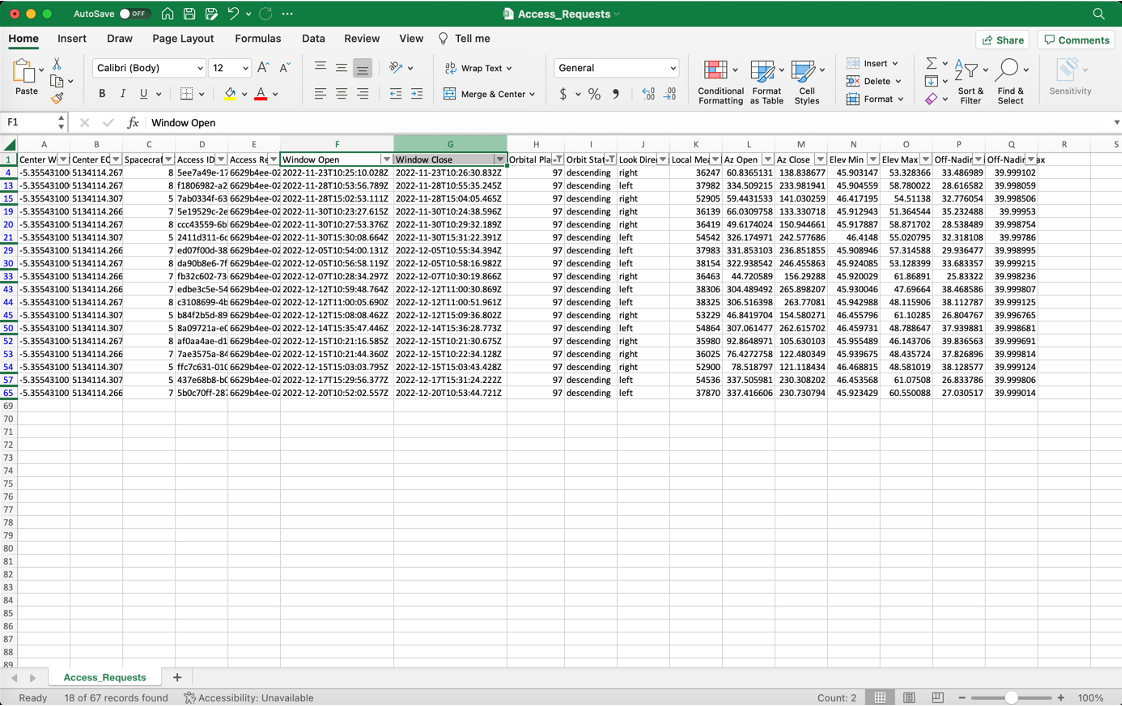Screen dimensions: 1122x706
Task: Expand the Merge & Center dropdown arrow
Action: click(x=532, y=94)
